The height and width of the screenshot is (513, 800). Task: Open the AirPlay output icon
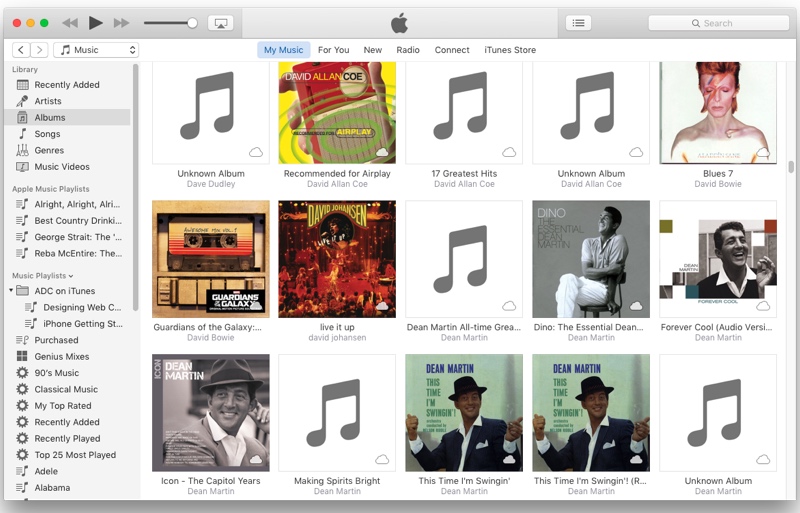click(220, 22)
